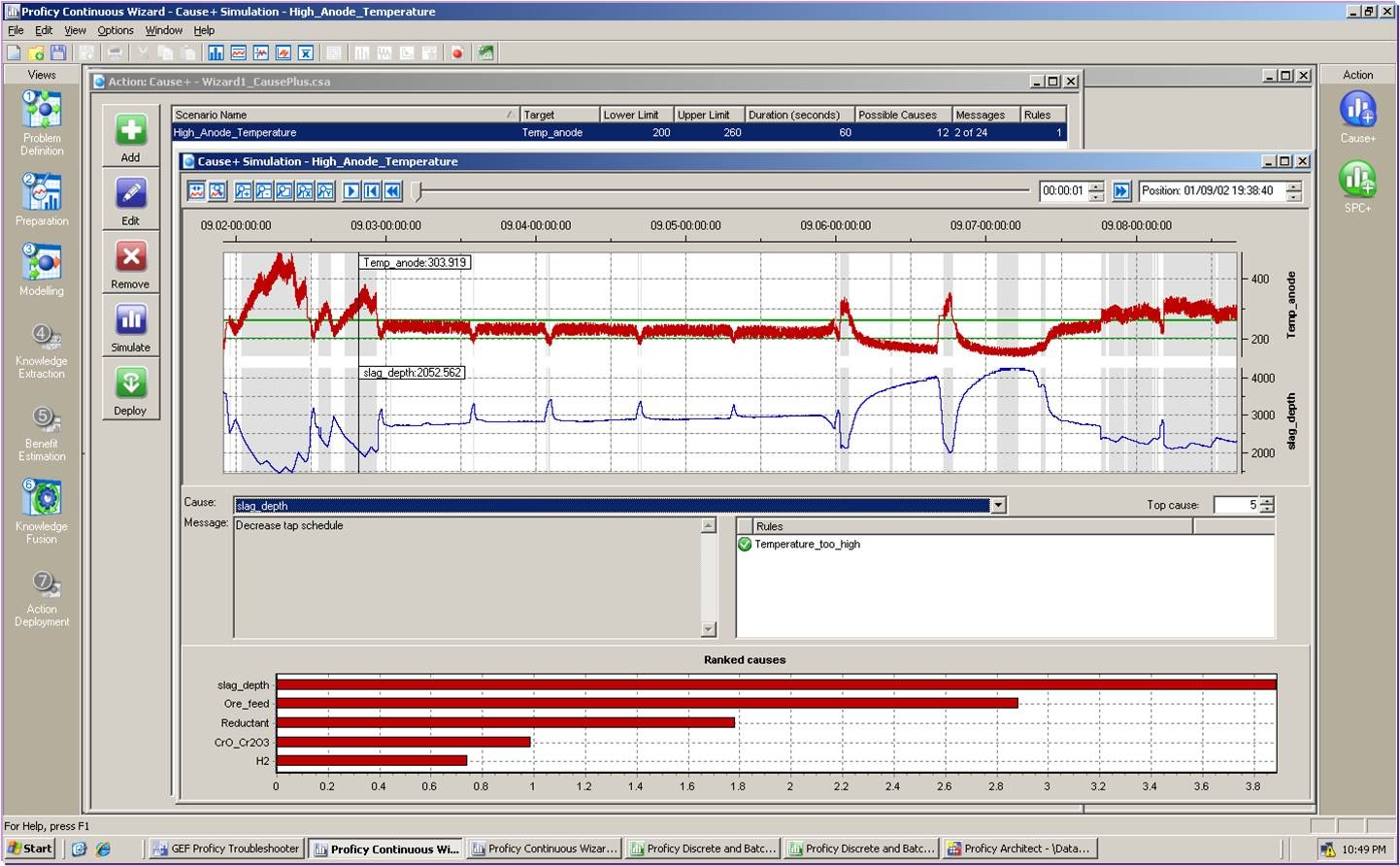Select the chart cursor tool in simulation toolbar
Screen dimensions: 1400x866
(196, 191)
